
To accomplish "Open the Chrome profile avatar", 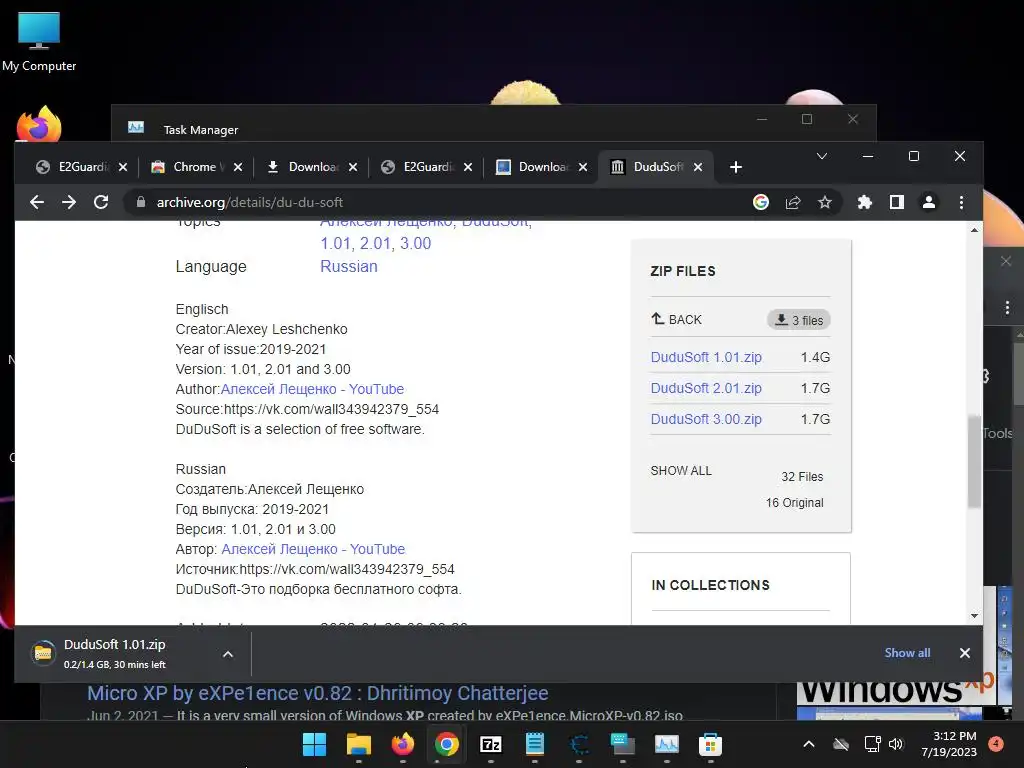I will [929, 202].
